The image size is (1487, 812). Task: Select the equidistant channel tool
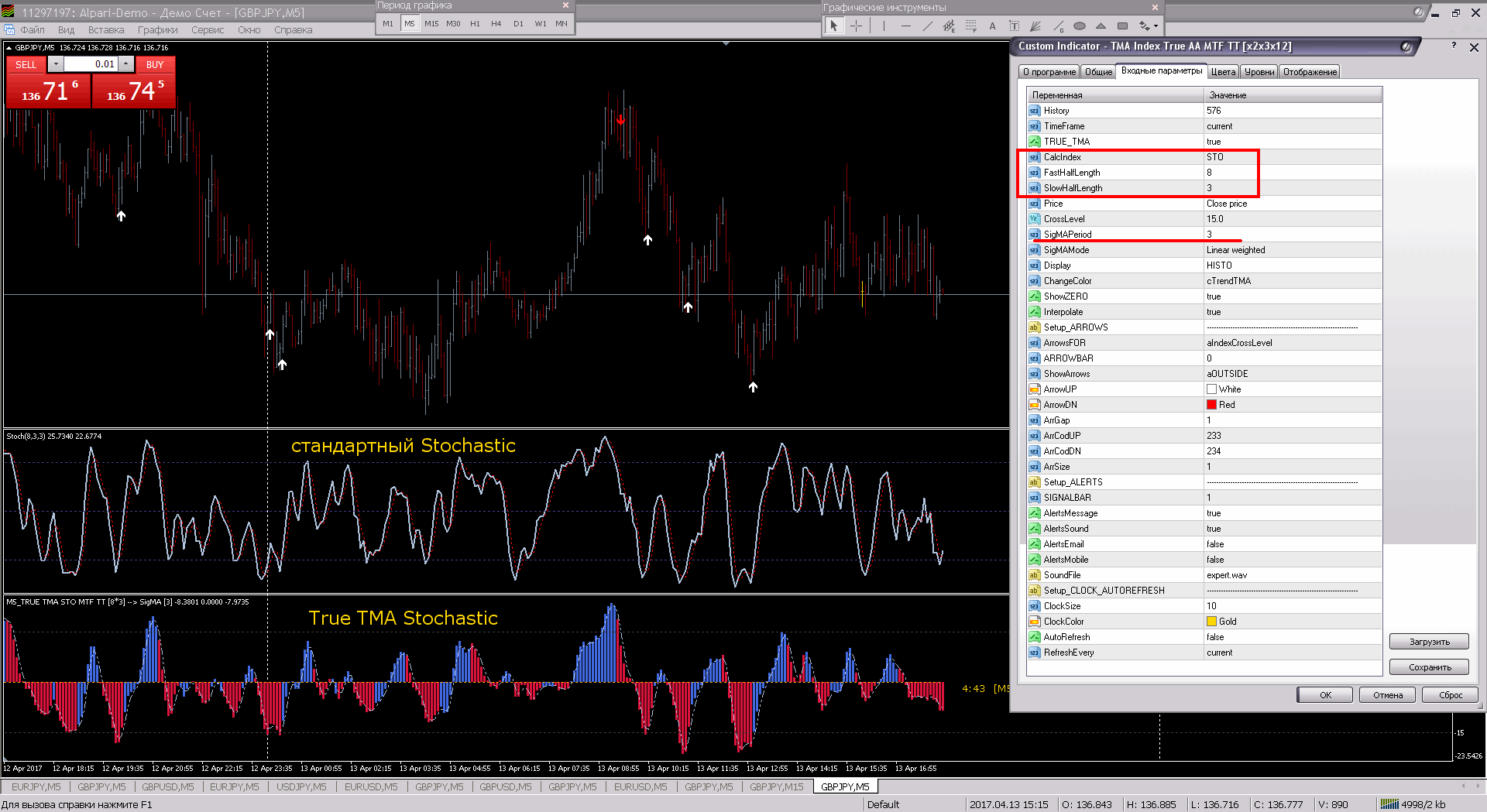pos(949,26)
